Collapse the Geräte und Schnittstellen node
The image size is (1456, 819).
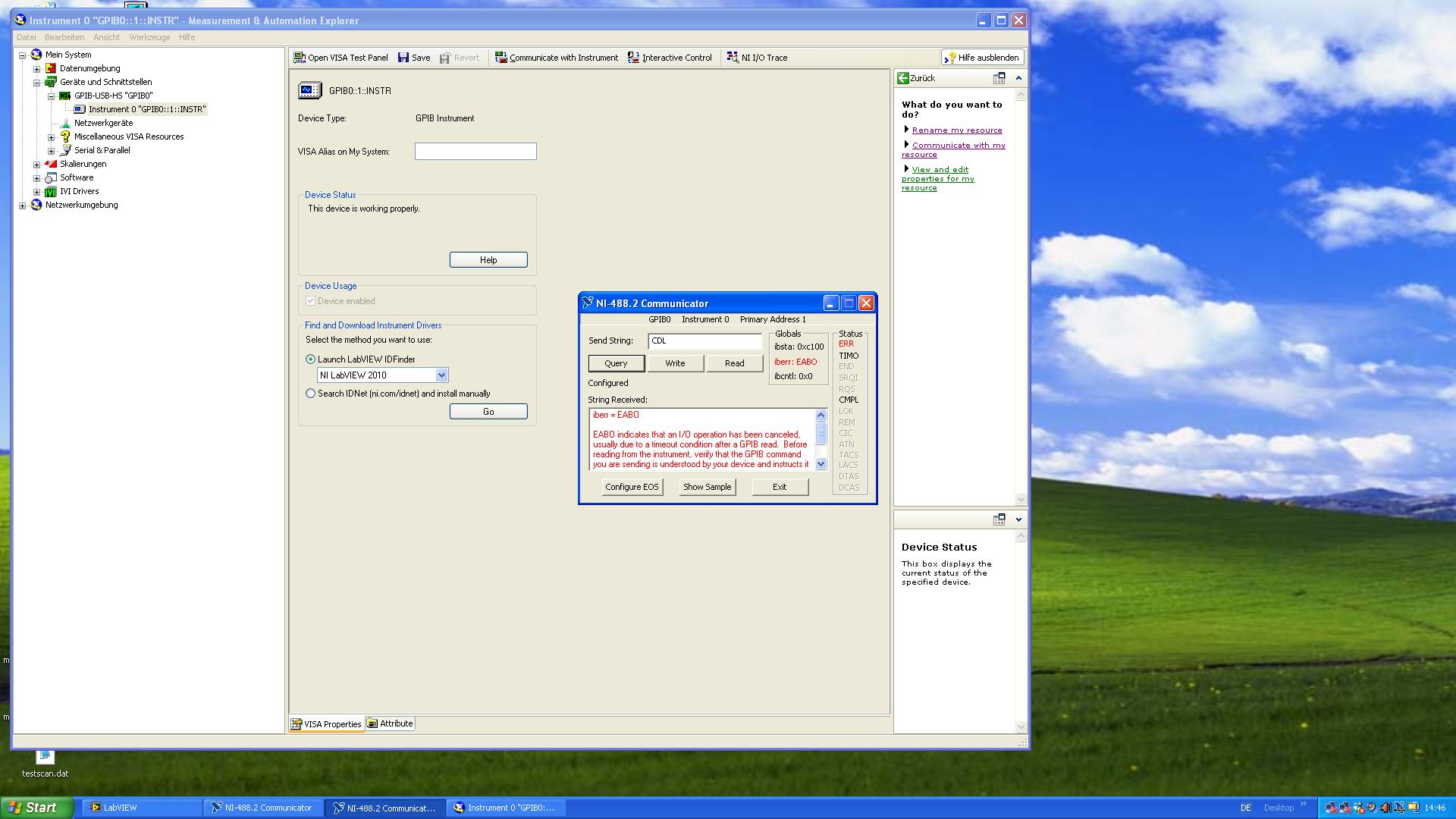[x=36, y=83]
